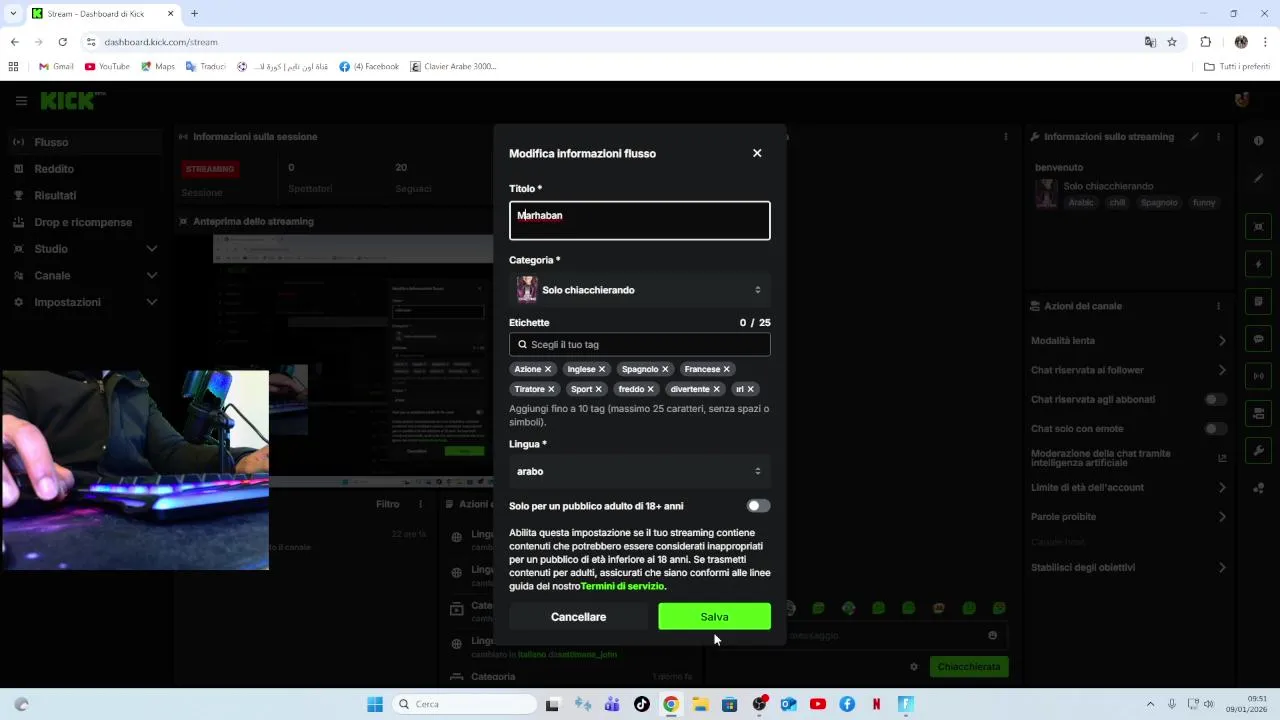Open TikTok from the taskbar
The image size is (1280, 720).
tap(641, 704)
